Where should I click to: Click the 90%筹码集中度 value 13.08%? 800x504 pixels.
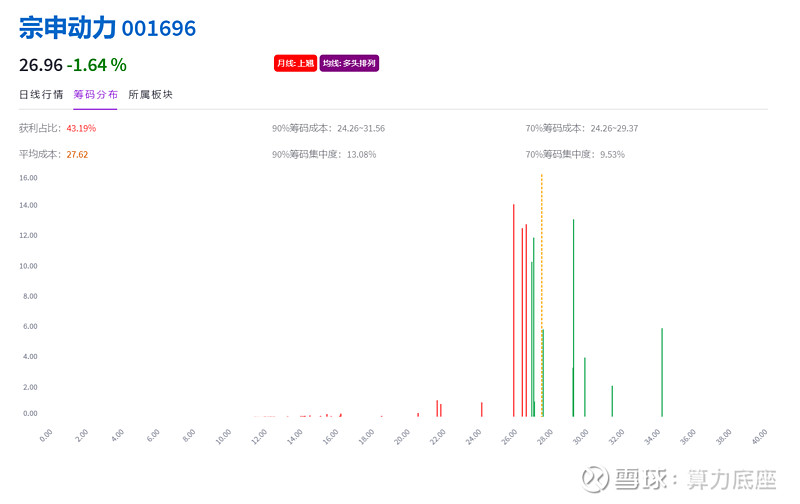point(361,154)
